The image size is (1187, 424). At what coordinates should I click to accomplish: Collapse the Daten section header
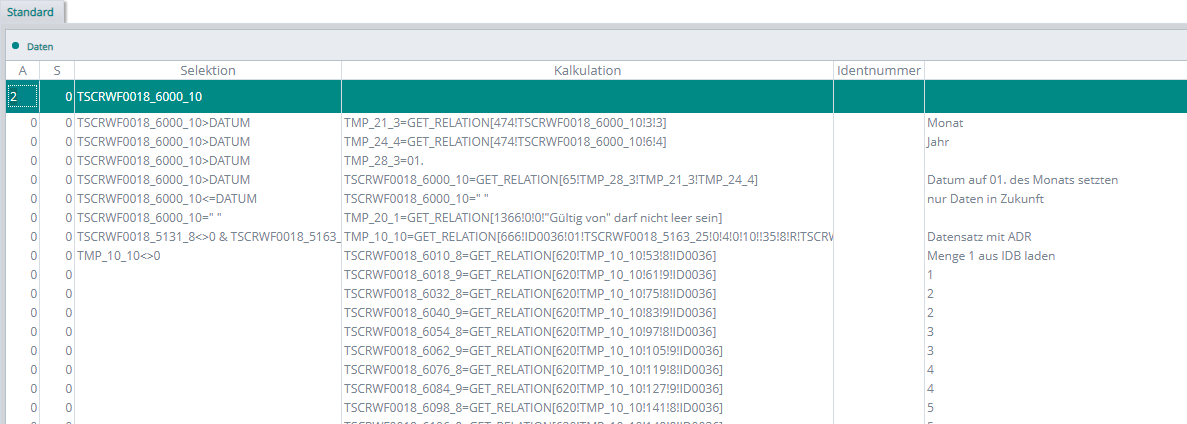point(40,46)
